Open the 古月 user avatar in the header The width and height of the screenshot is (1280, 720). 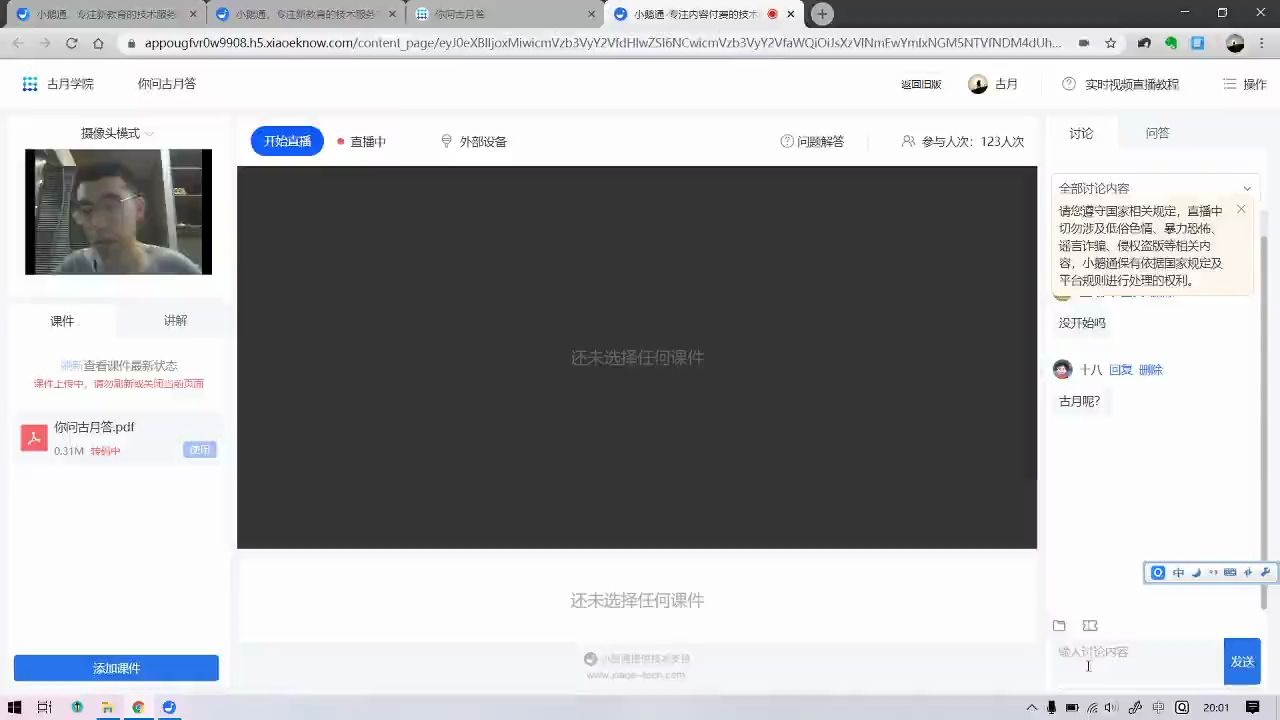pos(978,84)
